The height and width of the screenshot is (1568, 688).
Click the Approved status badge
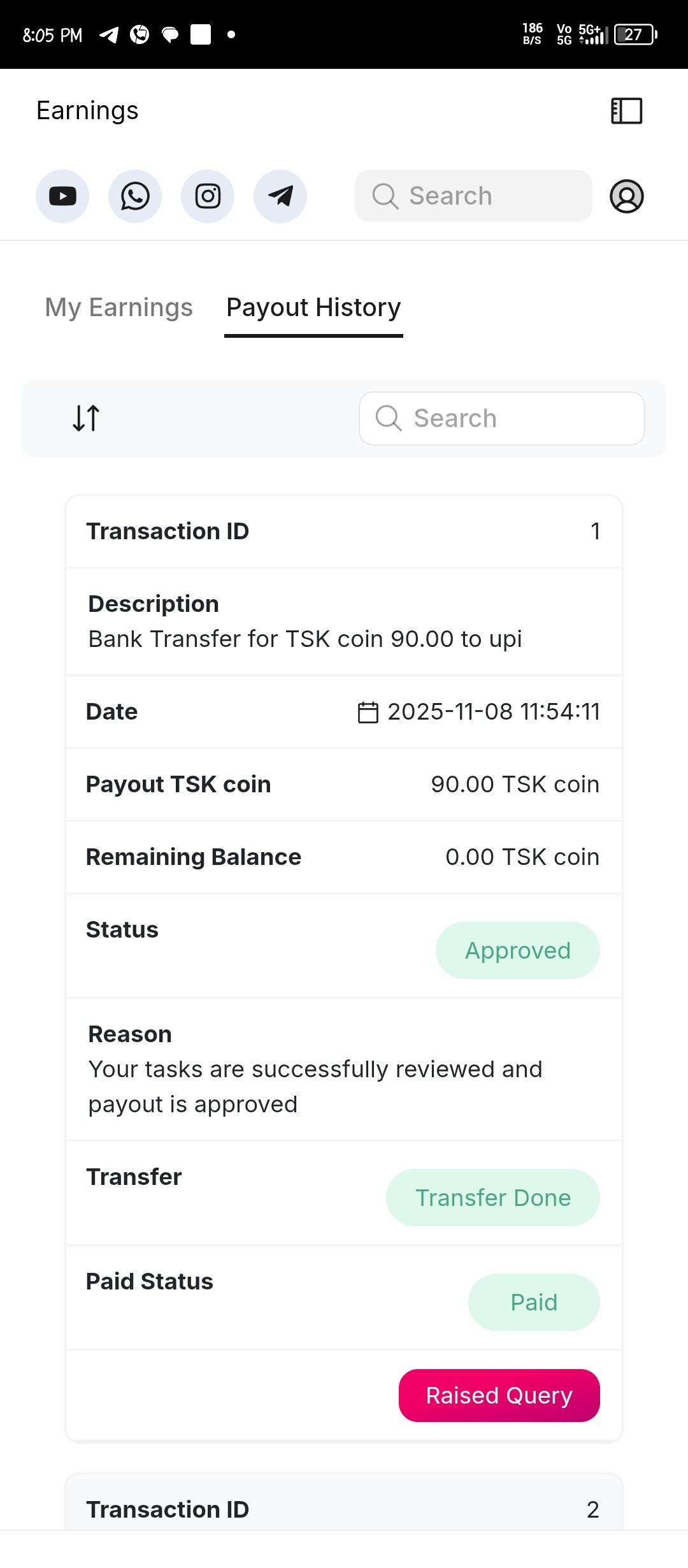pos(517,950)
